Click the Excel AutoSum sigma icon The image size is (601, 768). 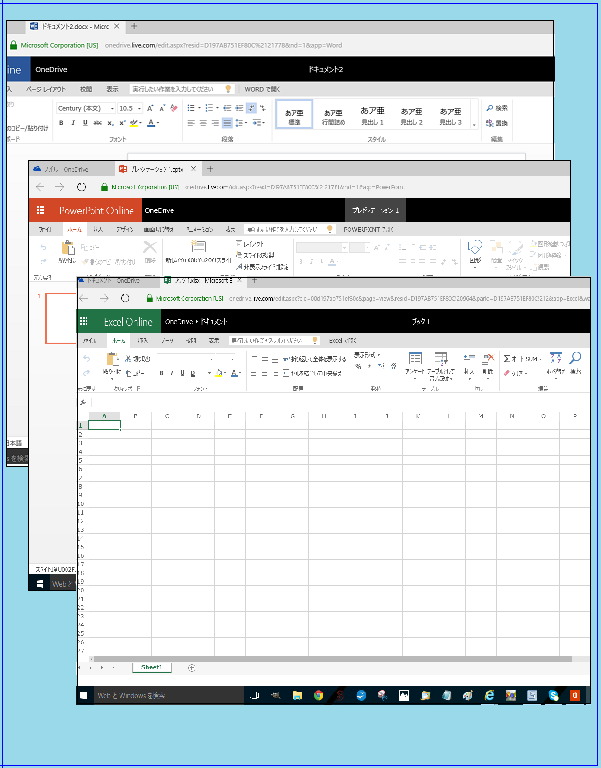tap(507, 359)
